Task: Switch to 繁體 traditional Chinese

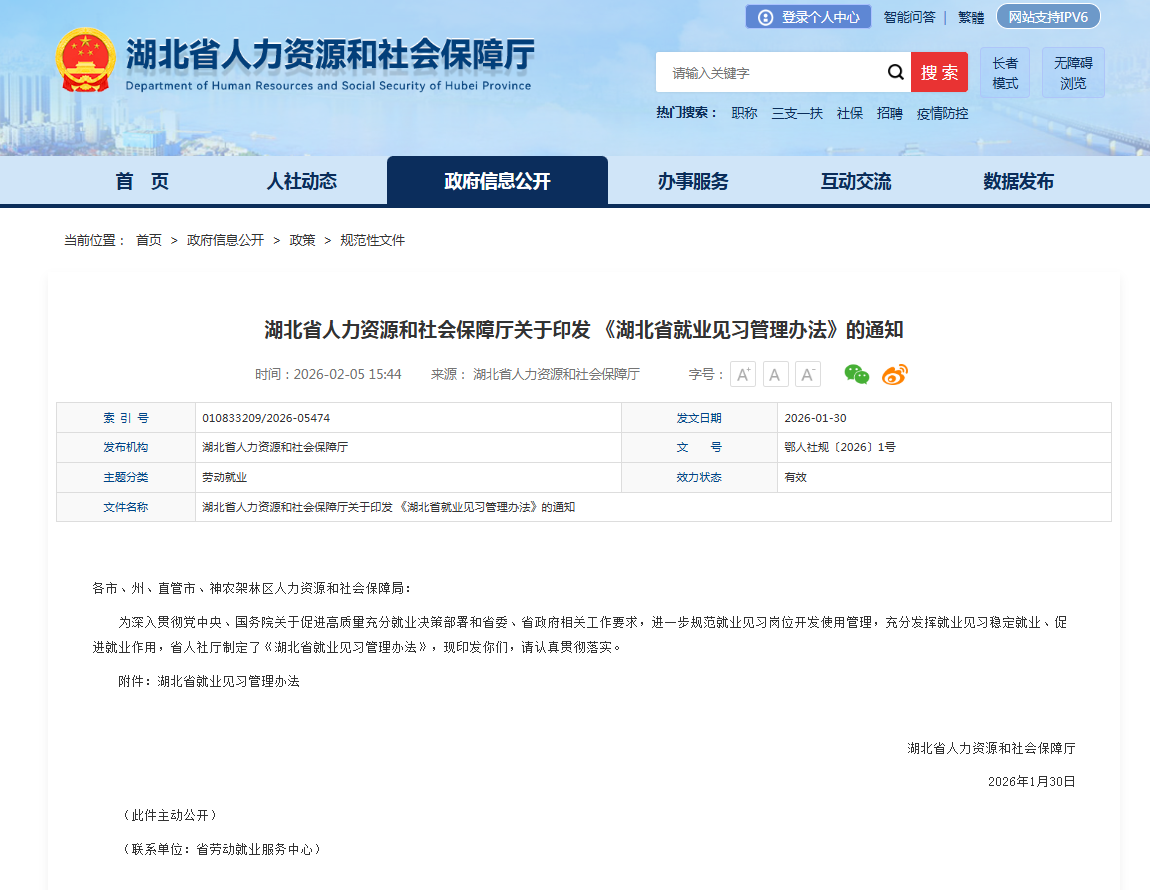Action: [x=971, y=17]
